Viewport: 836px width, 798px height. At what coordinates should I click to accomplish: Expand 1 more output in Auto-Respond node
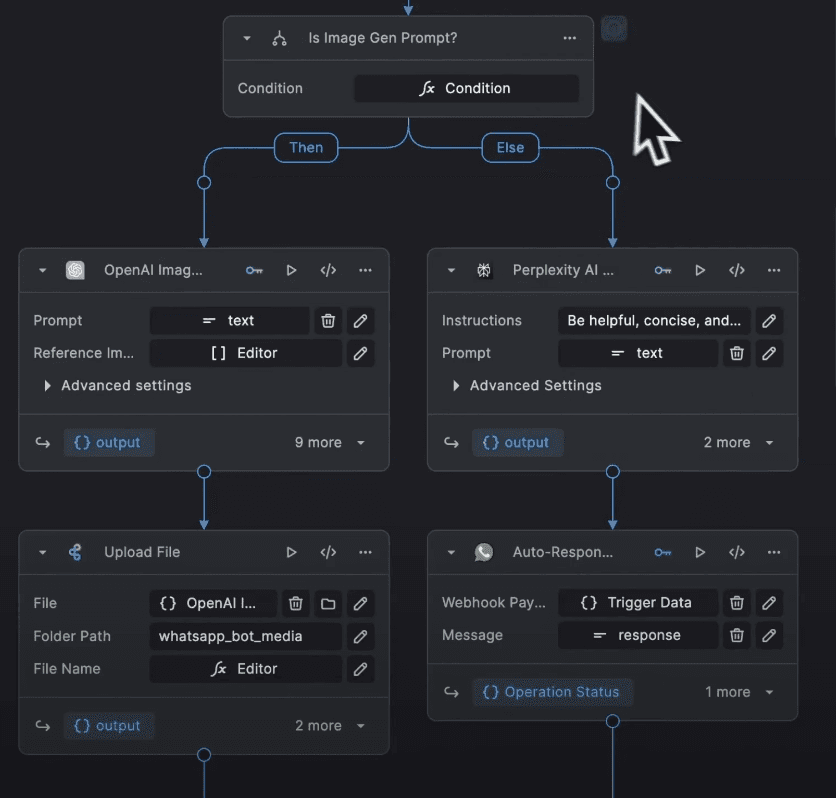(x=739, y=692)
